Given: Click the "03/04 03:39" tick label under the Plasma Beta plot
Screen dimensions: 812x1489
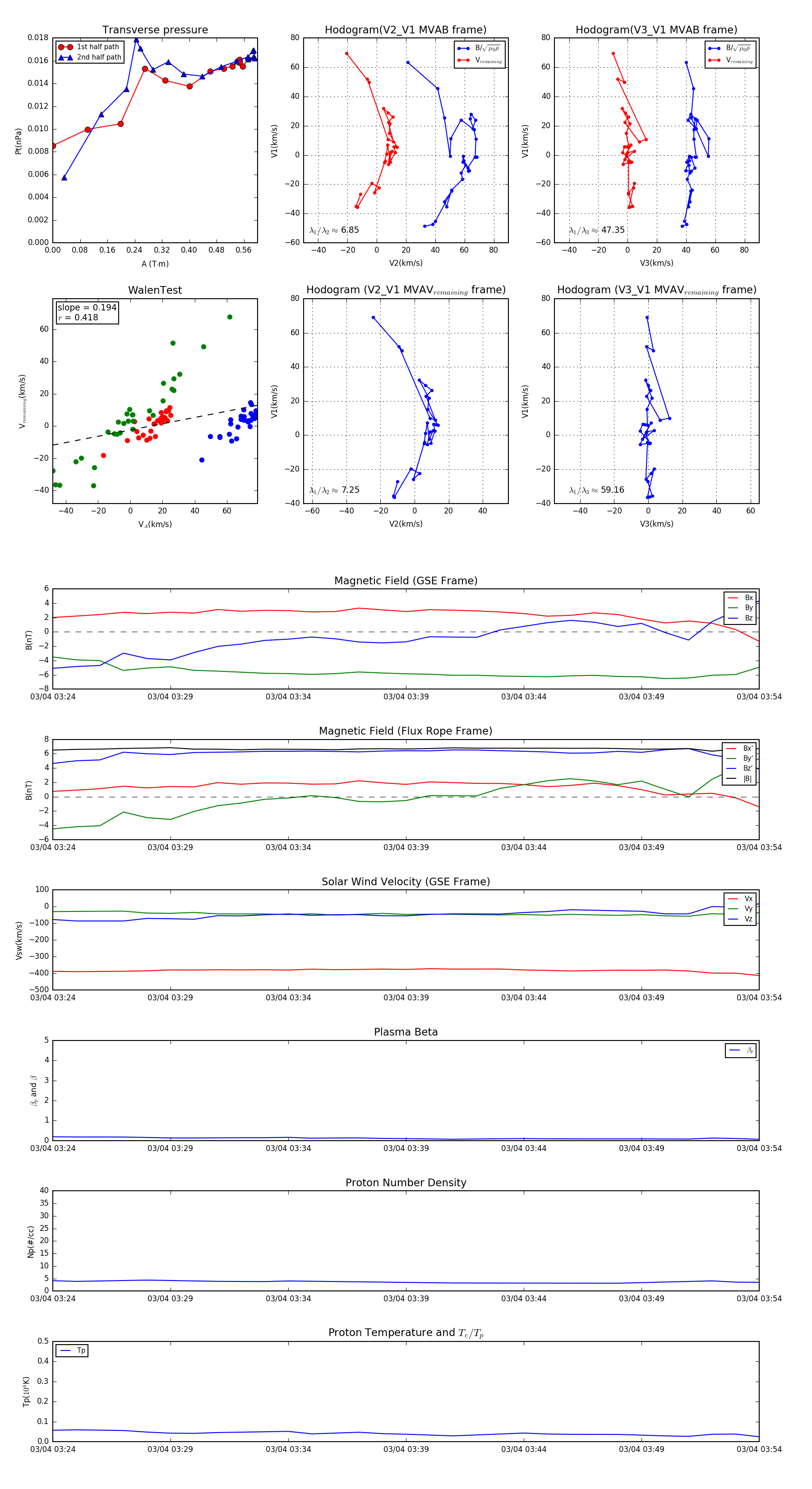Looking at the screenshot, I should pyautogui.click(x=406, y=1148).
